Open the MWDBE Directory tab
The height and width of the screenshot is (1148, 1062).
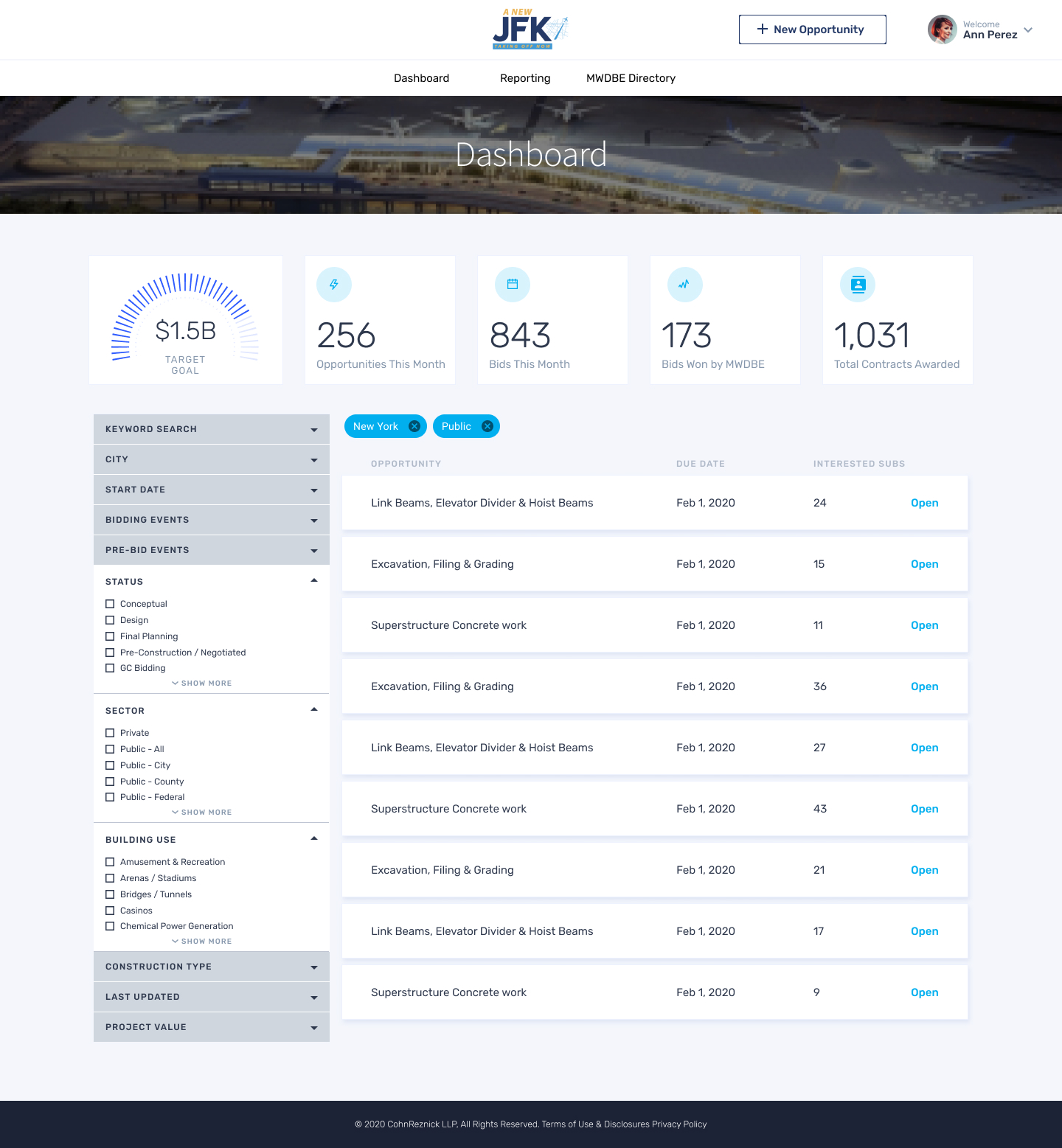point(631,78)
